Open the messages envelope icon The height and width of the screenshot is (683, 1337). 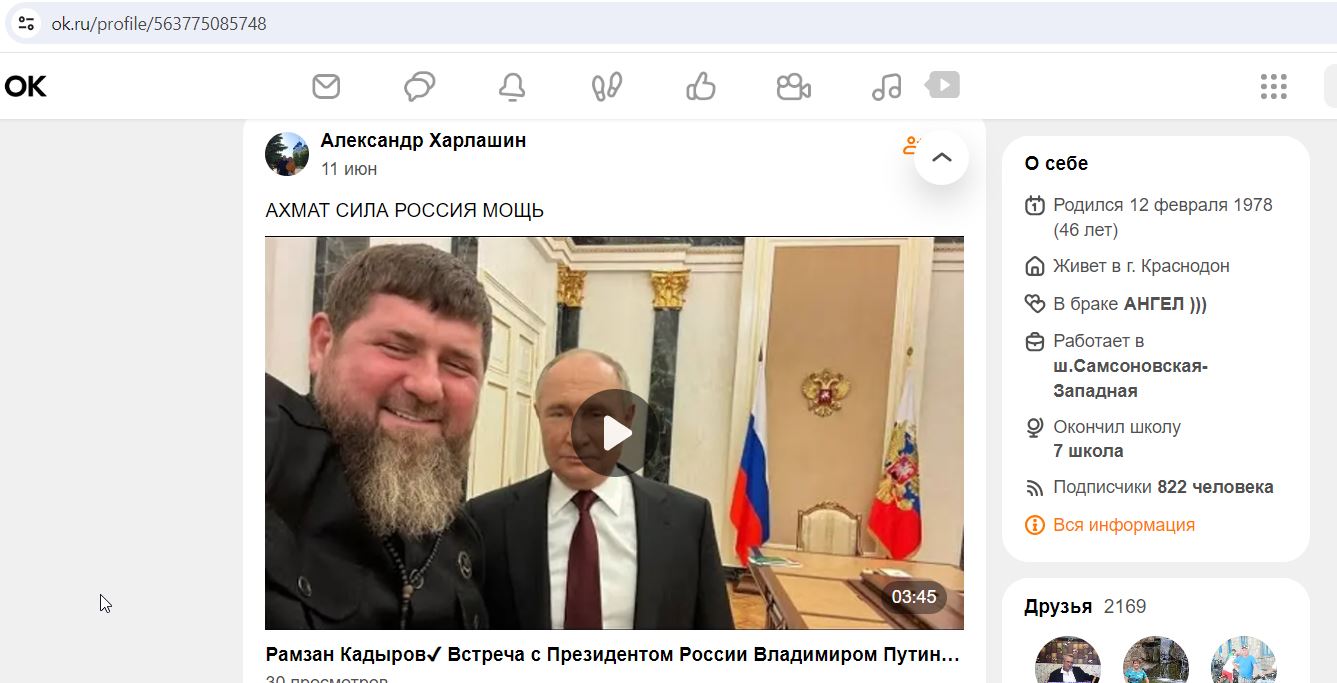(x=326, y=87)
